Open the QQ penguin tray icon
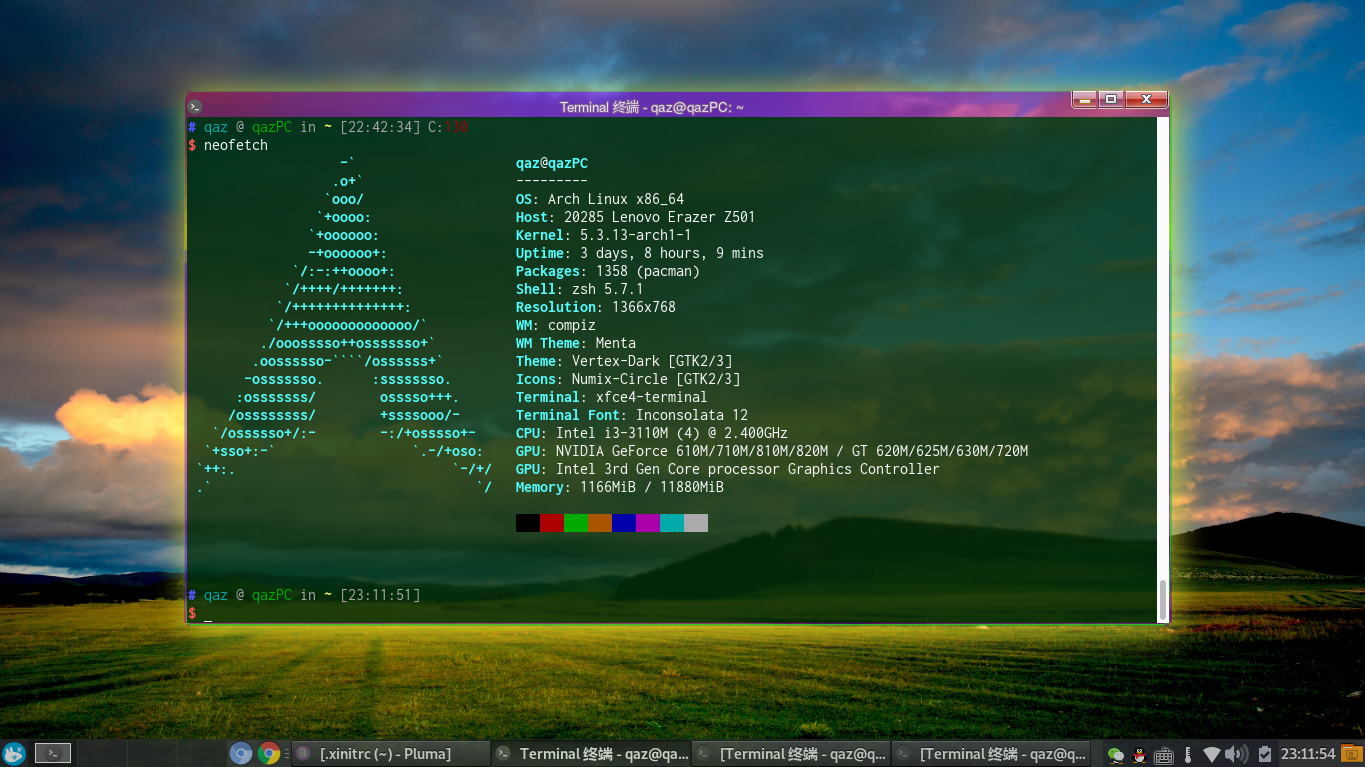 1140,755
